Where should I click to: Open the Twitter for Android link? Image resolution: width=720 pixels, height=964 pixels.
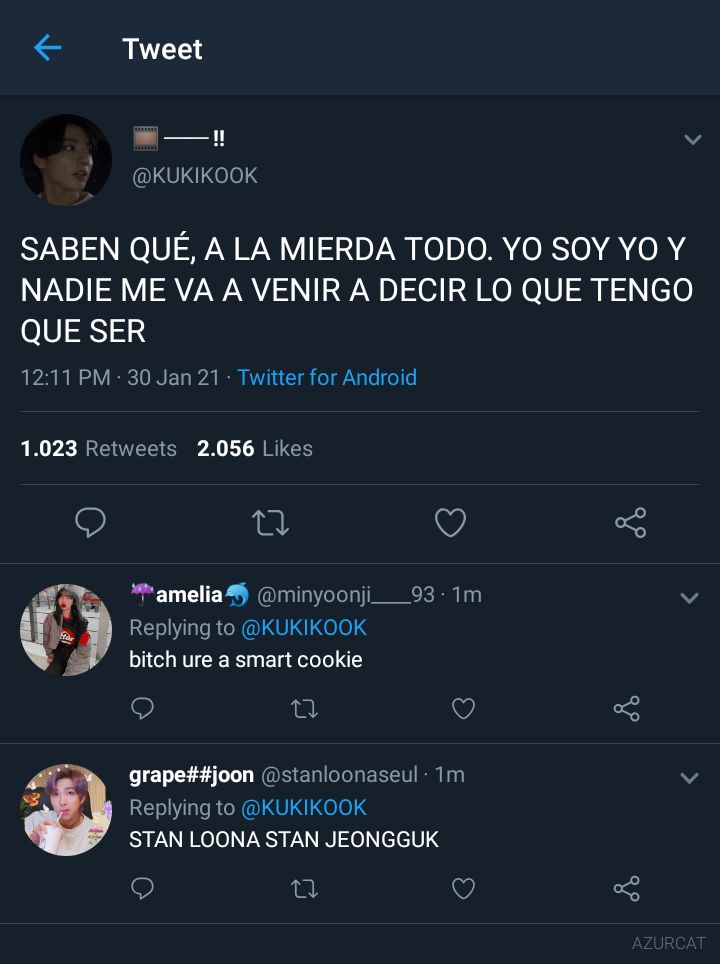pos(327,377)
